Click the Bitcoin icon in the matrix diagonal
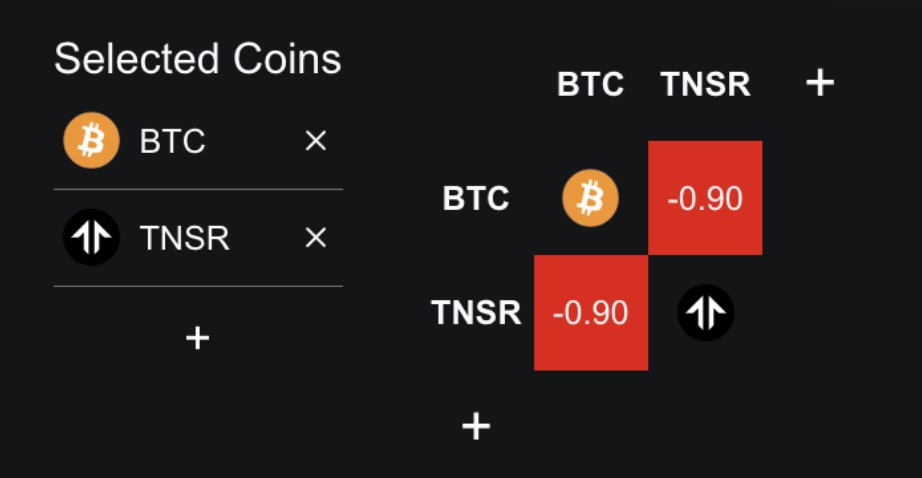Screen dimensions: 922x478 pos(590,198)
